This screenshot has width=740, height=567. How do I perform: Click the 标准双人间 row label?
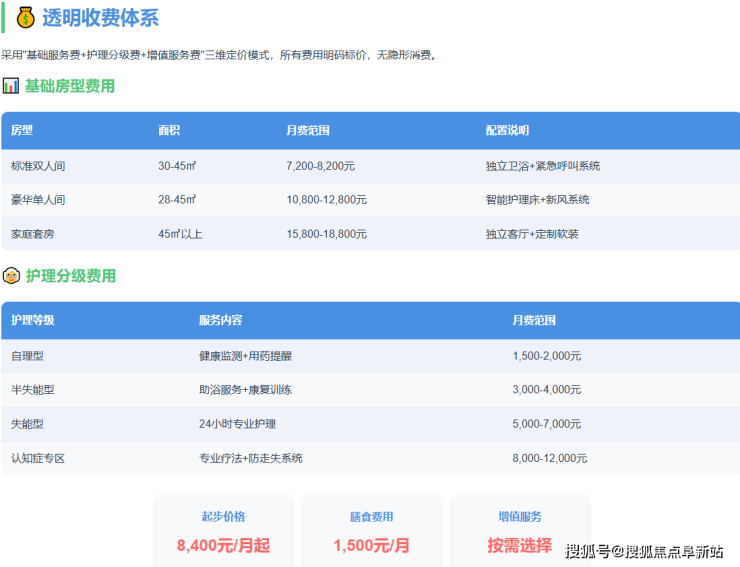[38, 166]
